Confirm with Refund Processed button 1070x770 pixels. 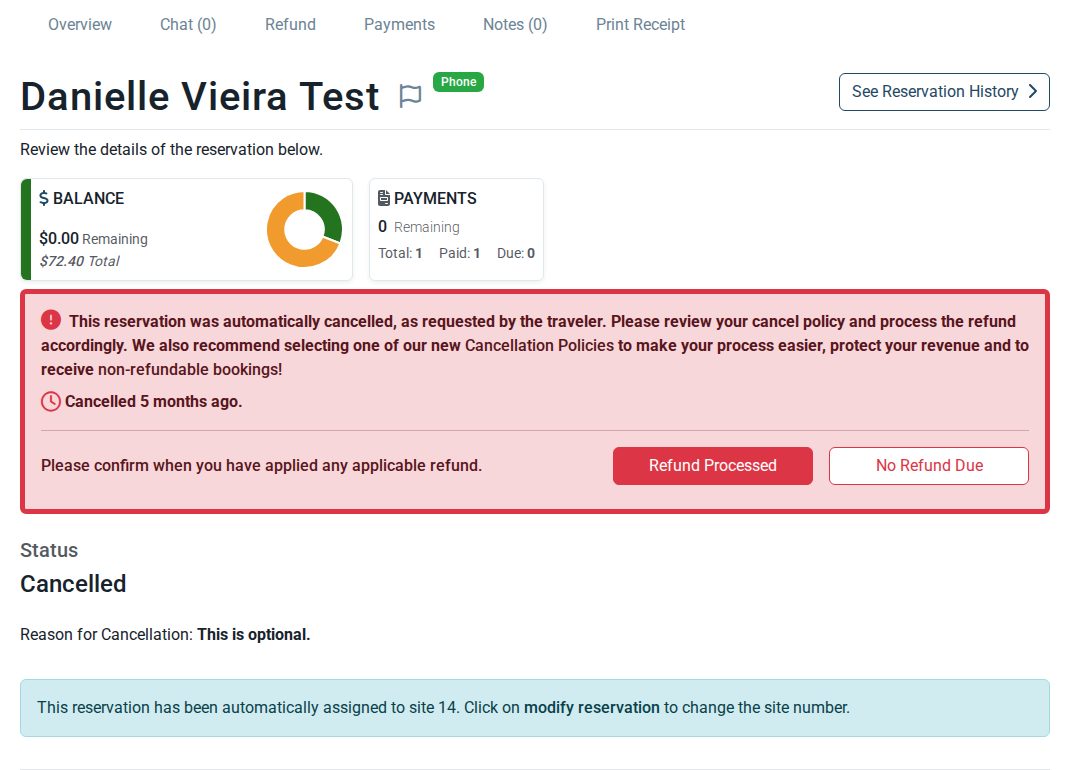click(712, 466)
